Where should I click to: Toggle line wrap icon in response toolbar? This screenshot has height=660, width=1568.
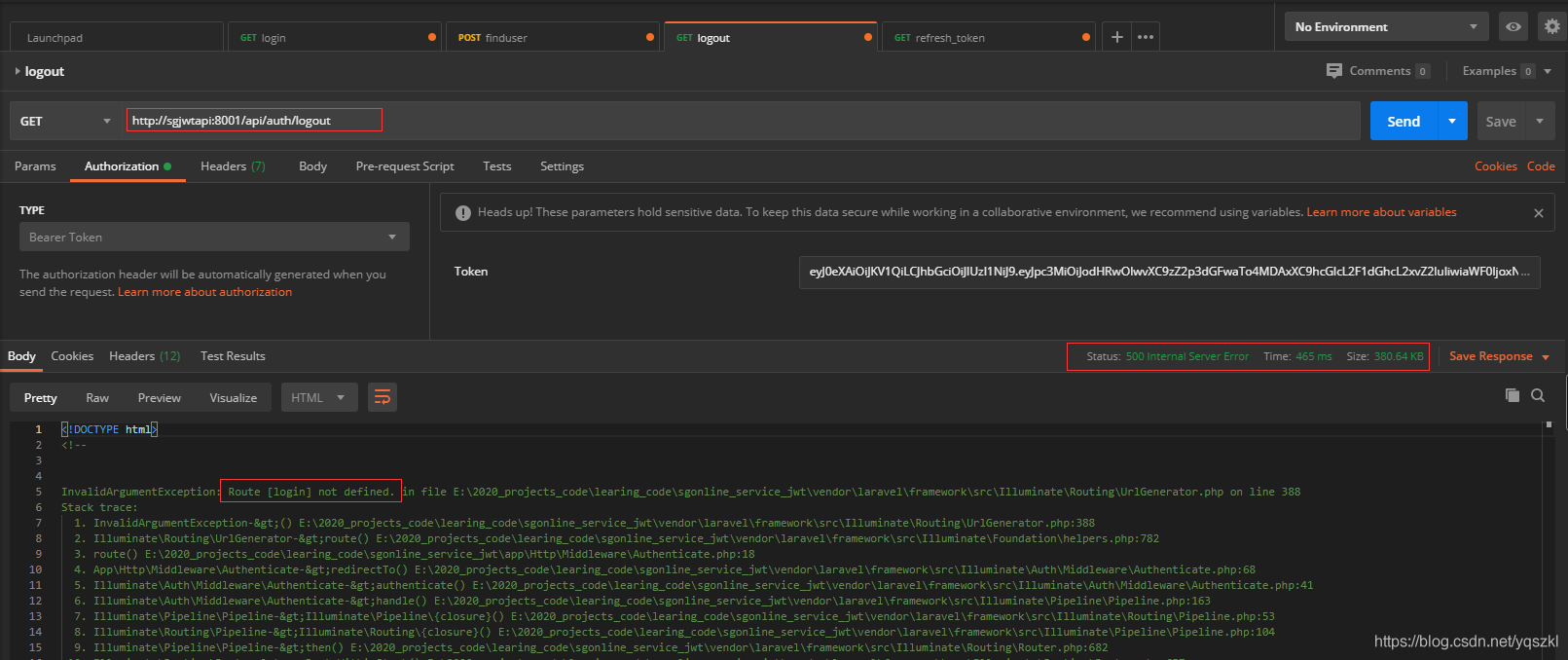click(383, 397)
